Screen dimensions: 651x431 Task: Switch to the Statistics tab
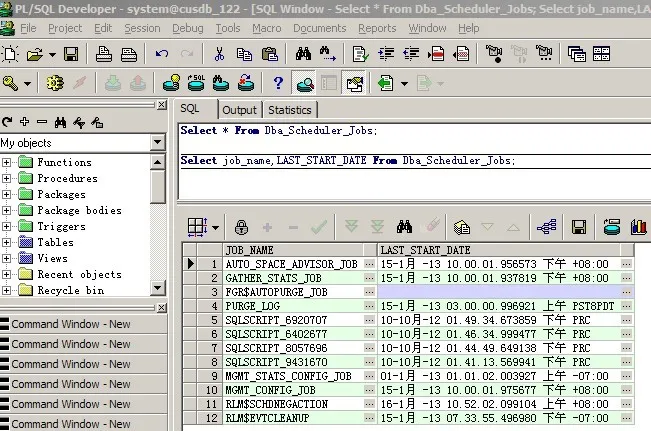(x=290, y=110)
